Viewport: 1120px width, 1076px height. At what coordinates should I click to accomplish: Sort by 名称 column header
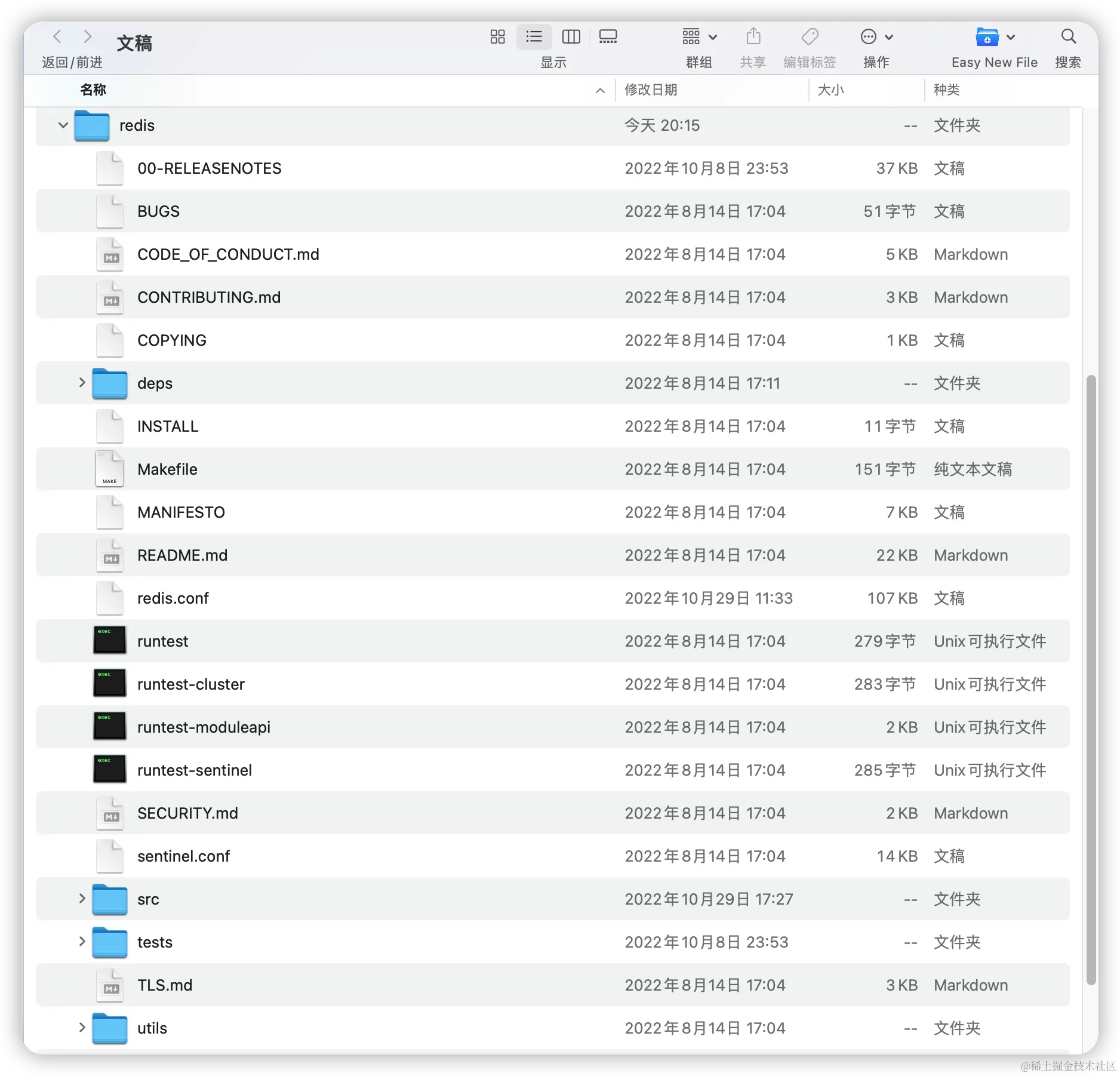[x=93, y=90]
